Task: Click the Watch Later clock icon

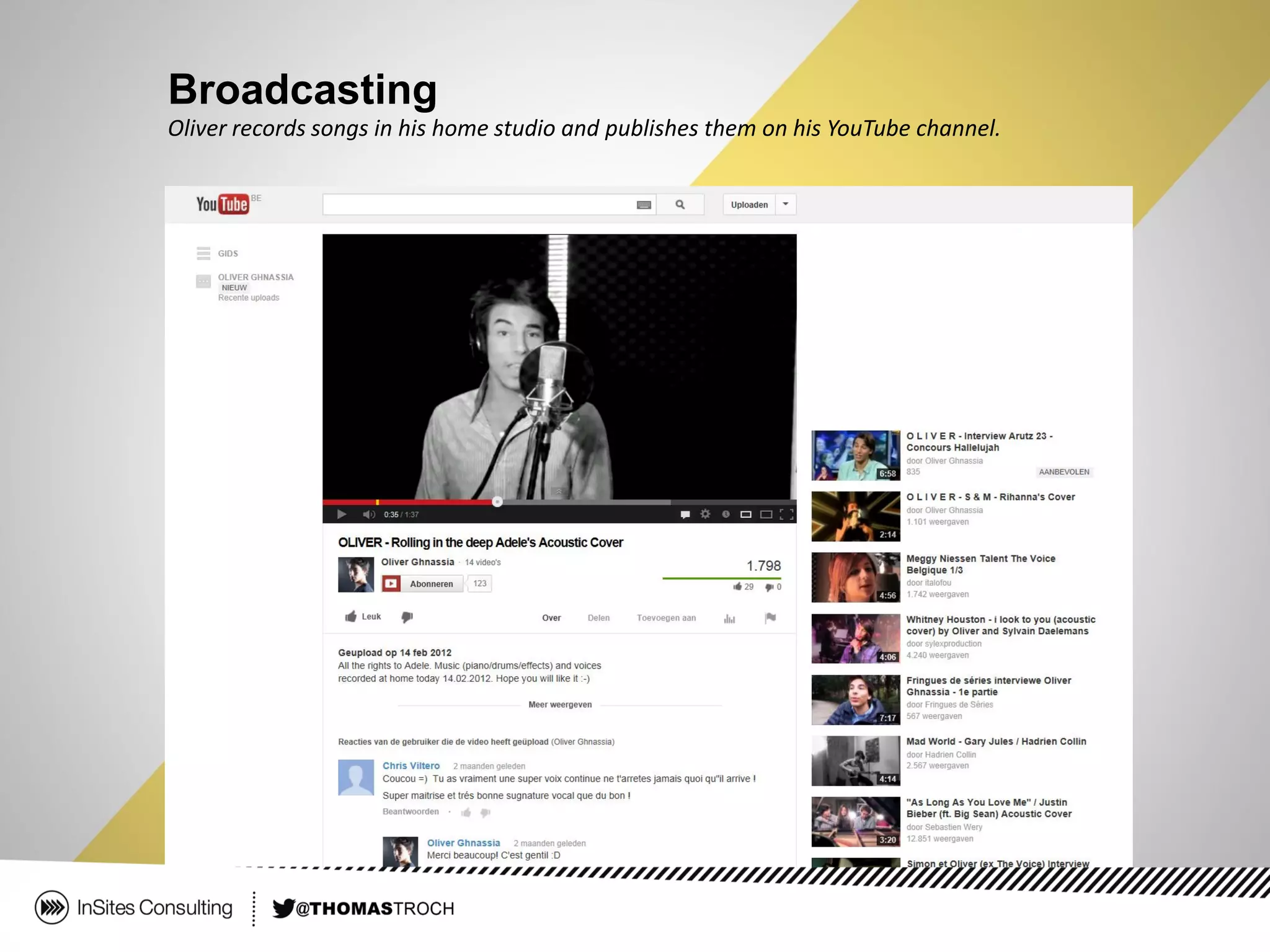Action: pos(726,514)
